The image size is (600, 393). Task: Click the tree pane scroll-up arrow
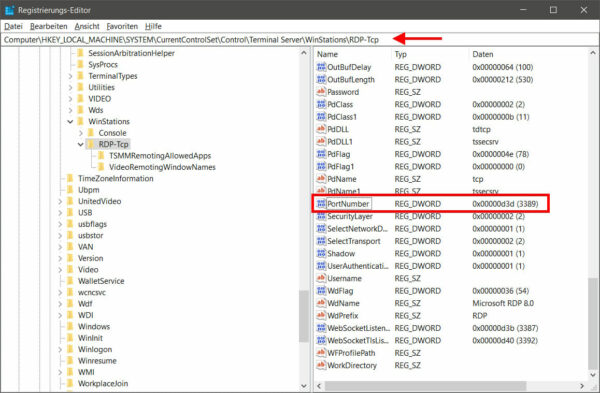tap(304, 53)
